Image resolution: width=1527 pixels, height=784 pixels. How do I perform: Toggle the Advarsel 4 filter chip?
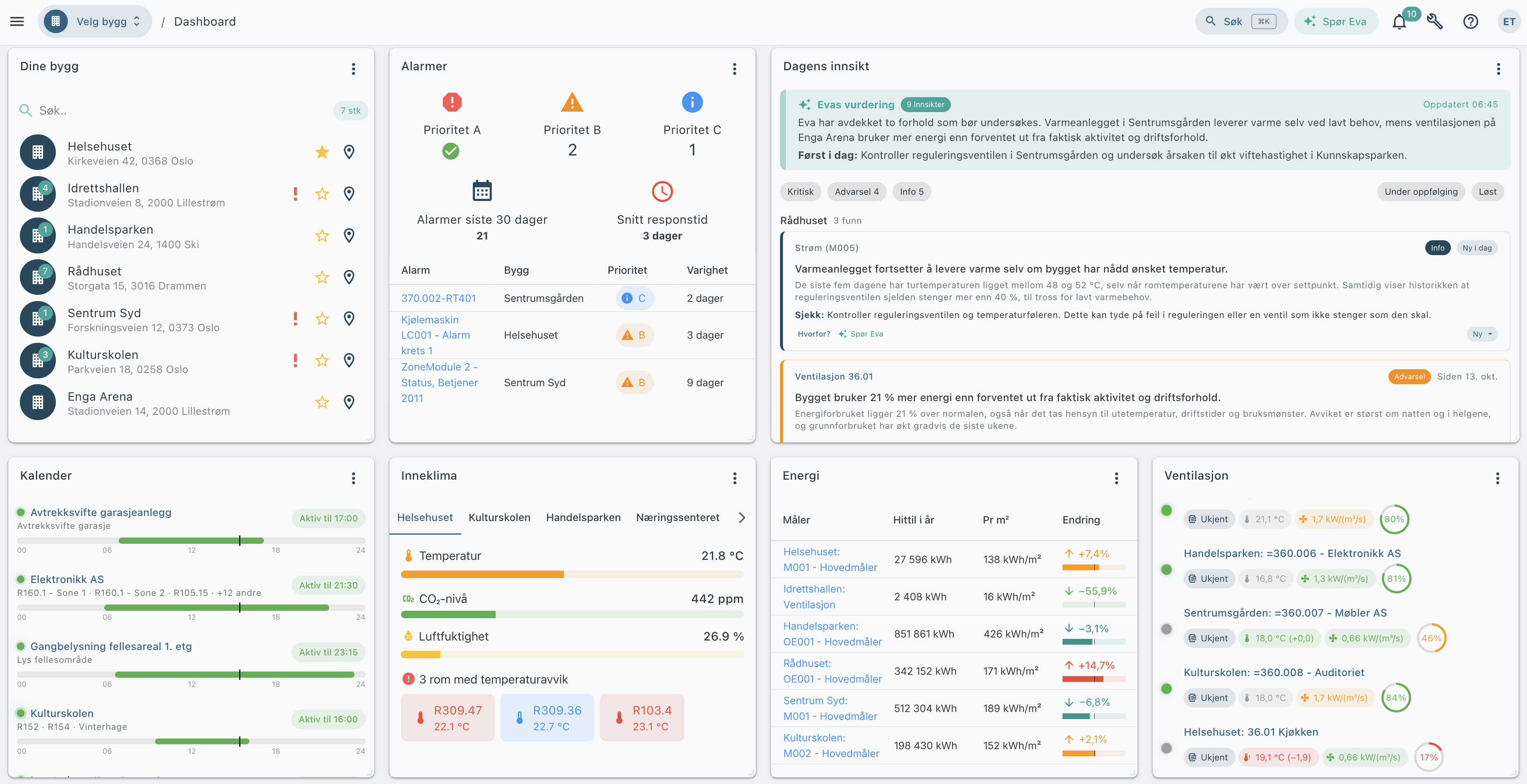(857, 191)
